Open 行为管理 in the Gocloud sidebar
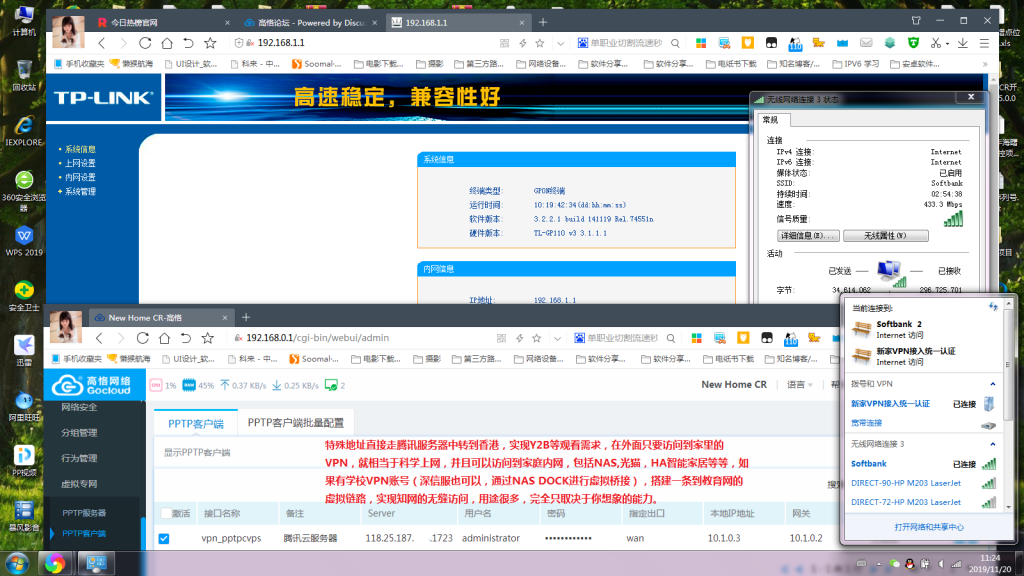The width and height of the screenshot is (1024, 576). pos(79,458)
